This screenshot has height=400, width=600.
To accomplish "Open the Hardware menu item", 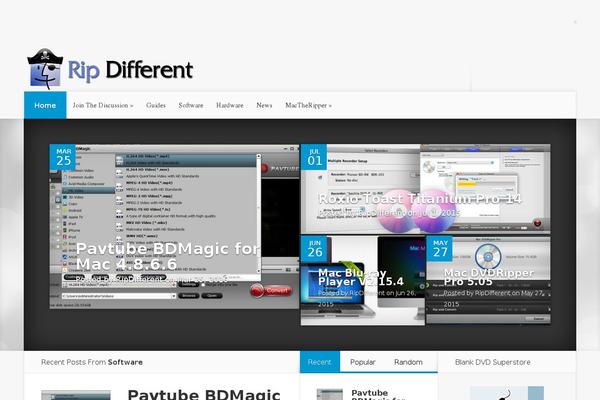I will (x=230, y=105).
